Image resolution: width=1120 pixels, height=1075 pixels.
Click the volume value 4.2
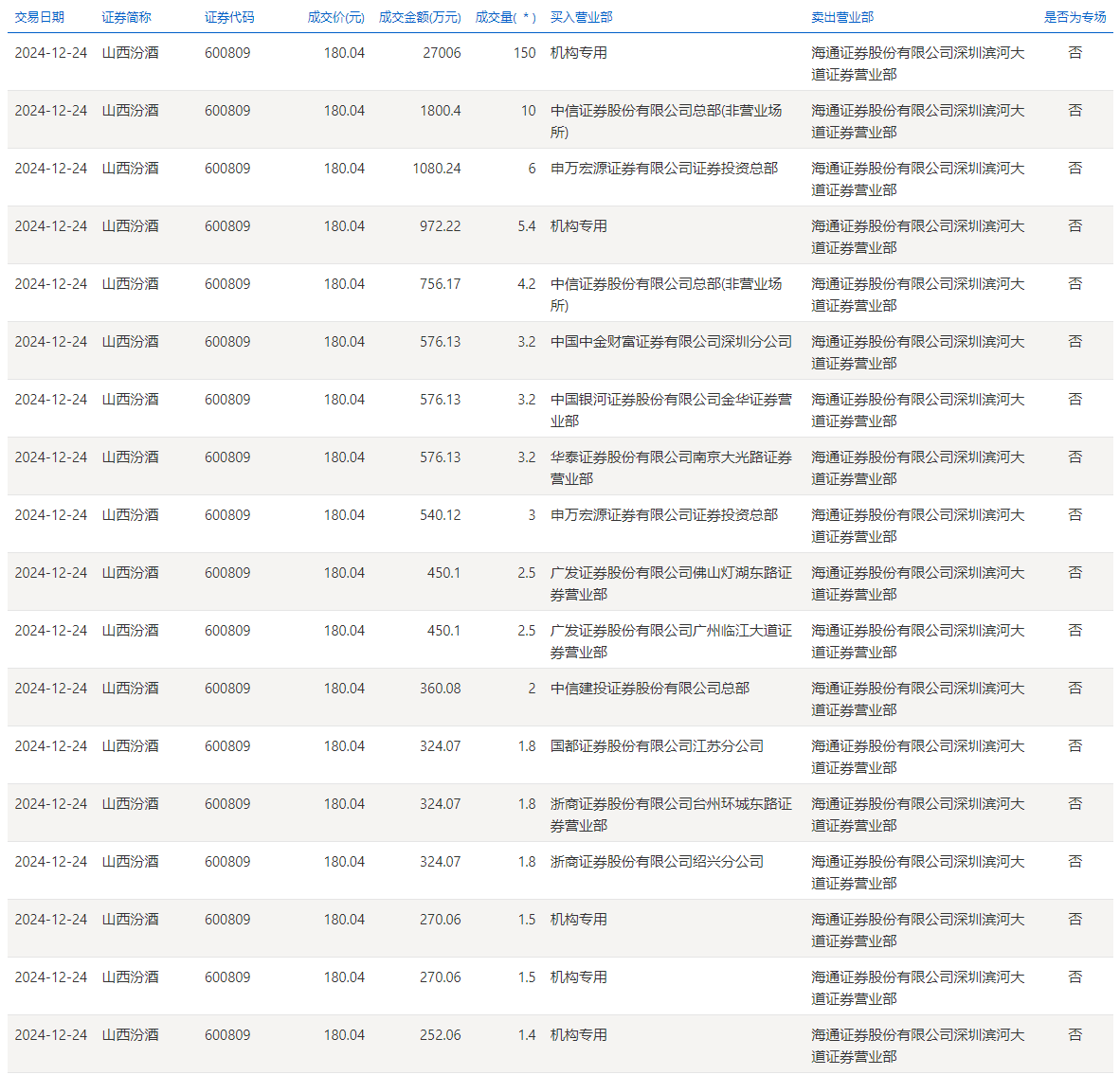[x=527, y=284]
